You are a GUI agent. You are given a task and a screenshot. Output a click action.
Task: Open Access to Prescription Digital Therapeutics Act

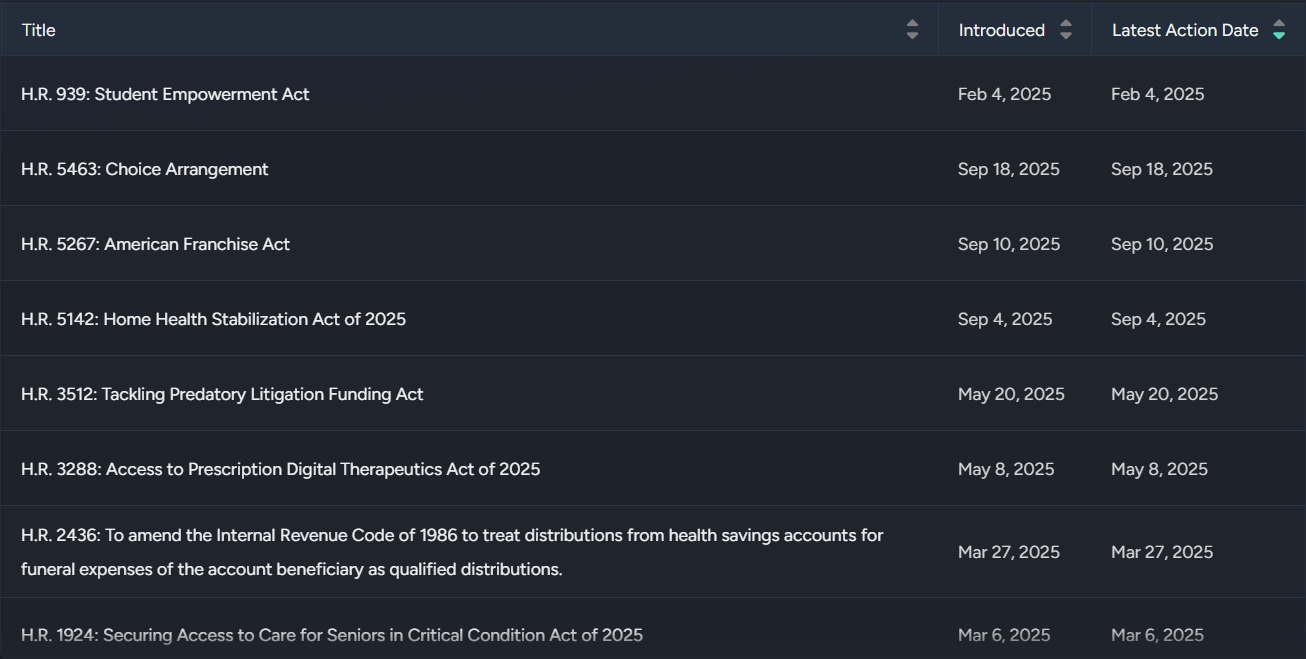click(x=280, y=469)
